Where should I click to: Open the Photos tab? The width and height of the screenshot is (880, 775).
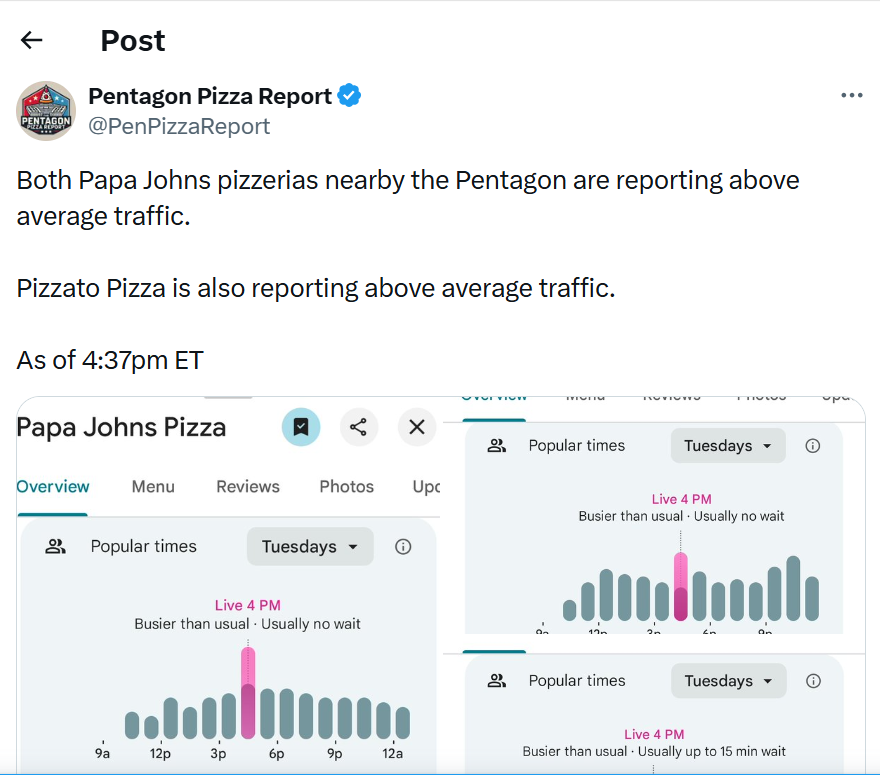click(346, 487)
